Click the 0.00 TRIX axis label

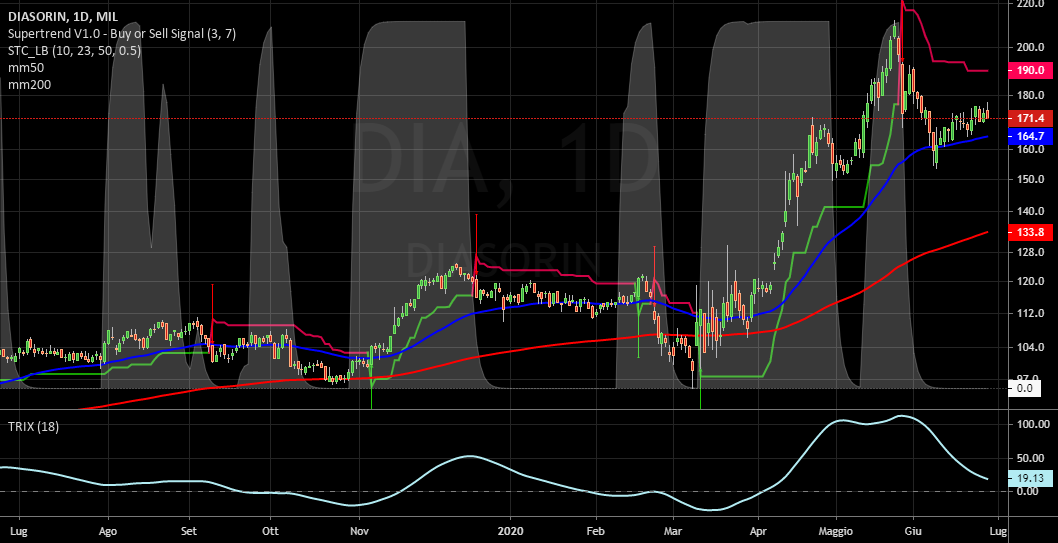1030,491
